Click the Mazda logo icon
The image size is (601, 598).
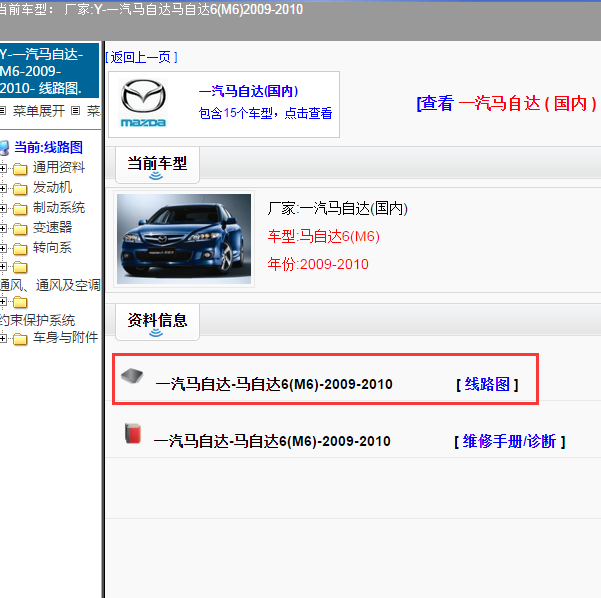click(143, 103)
